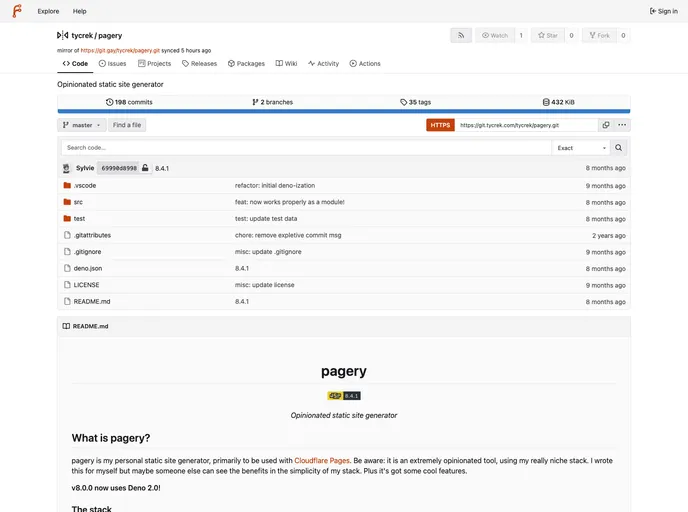Image resolution: width=688 pixels, height=512 pixels.
Task: Open the Wiki tab
Action: 287,64
